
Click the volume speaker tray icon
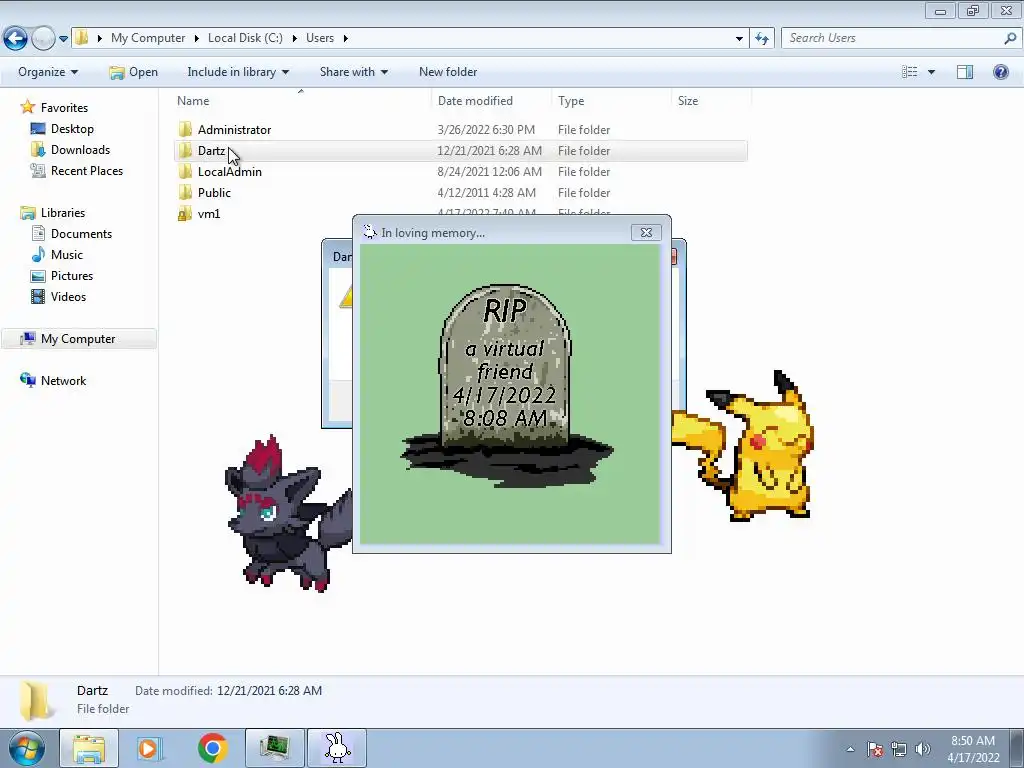point(923,749)
